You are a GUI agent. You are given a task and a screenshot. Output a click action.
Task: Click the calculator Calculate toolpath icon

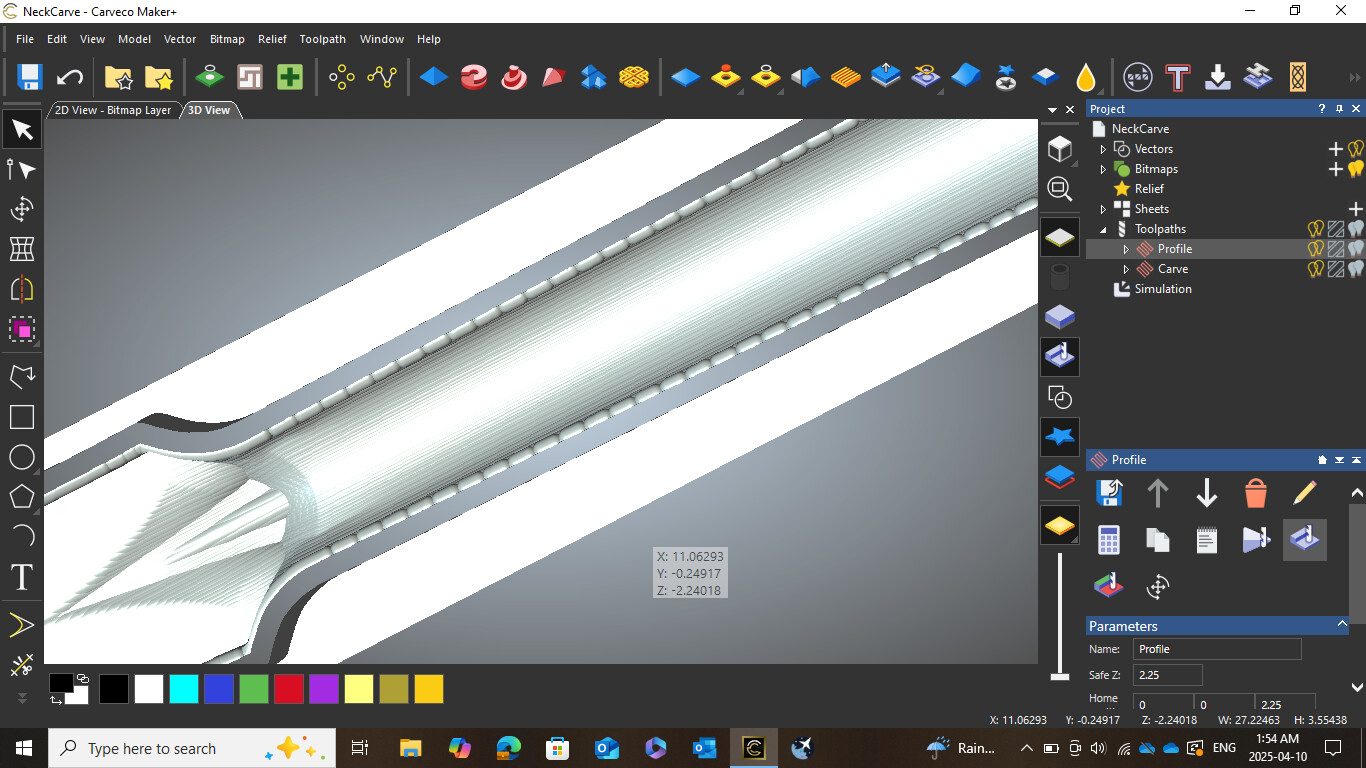1109,540
